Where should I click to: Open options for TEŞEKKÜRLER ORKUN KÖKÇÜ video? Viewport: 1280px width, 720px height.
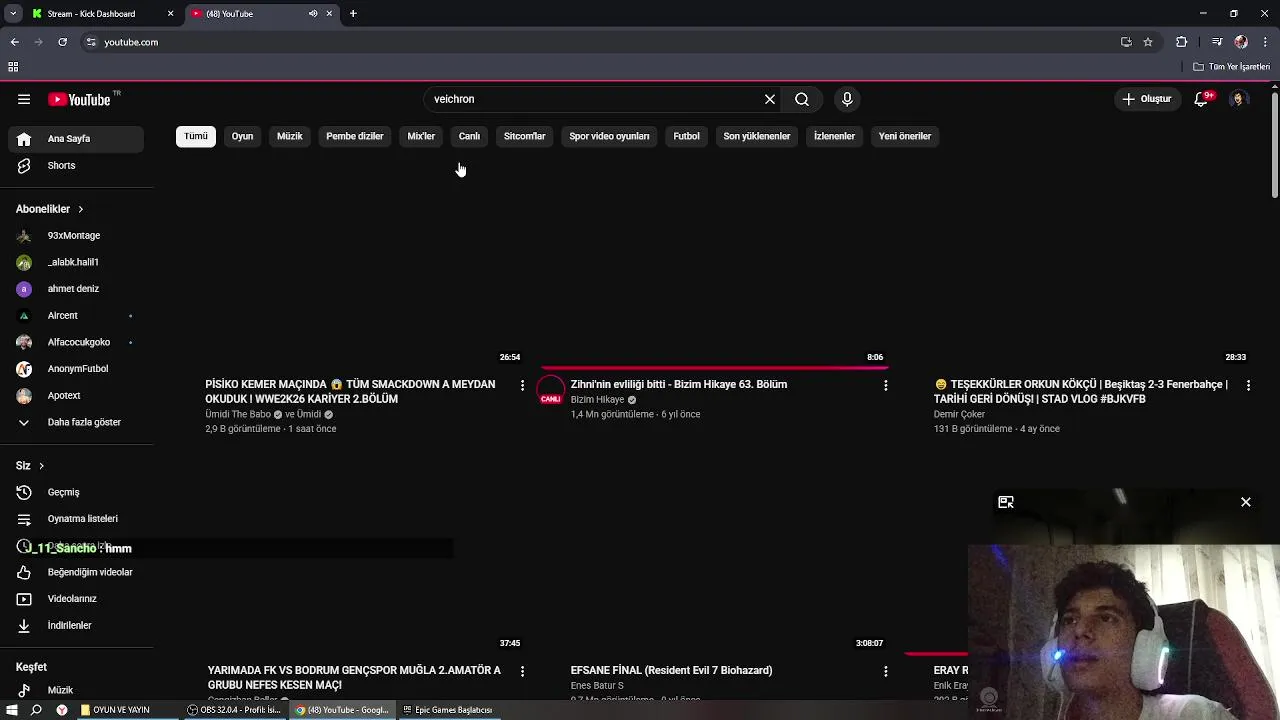(1249, 385)
